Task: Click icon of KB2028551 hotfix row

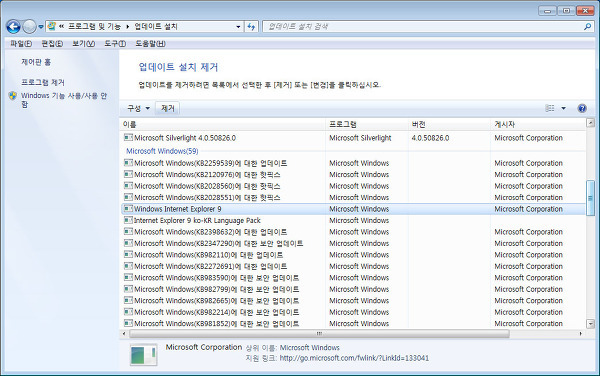Action: pos(128,197)
